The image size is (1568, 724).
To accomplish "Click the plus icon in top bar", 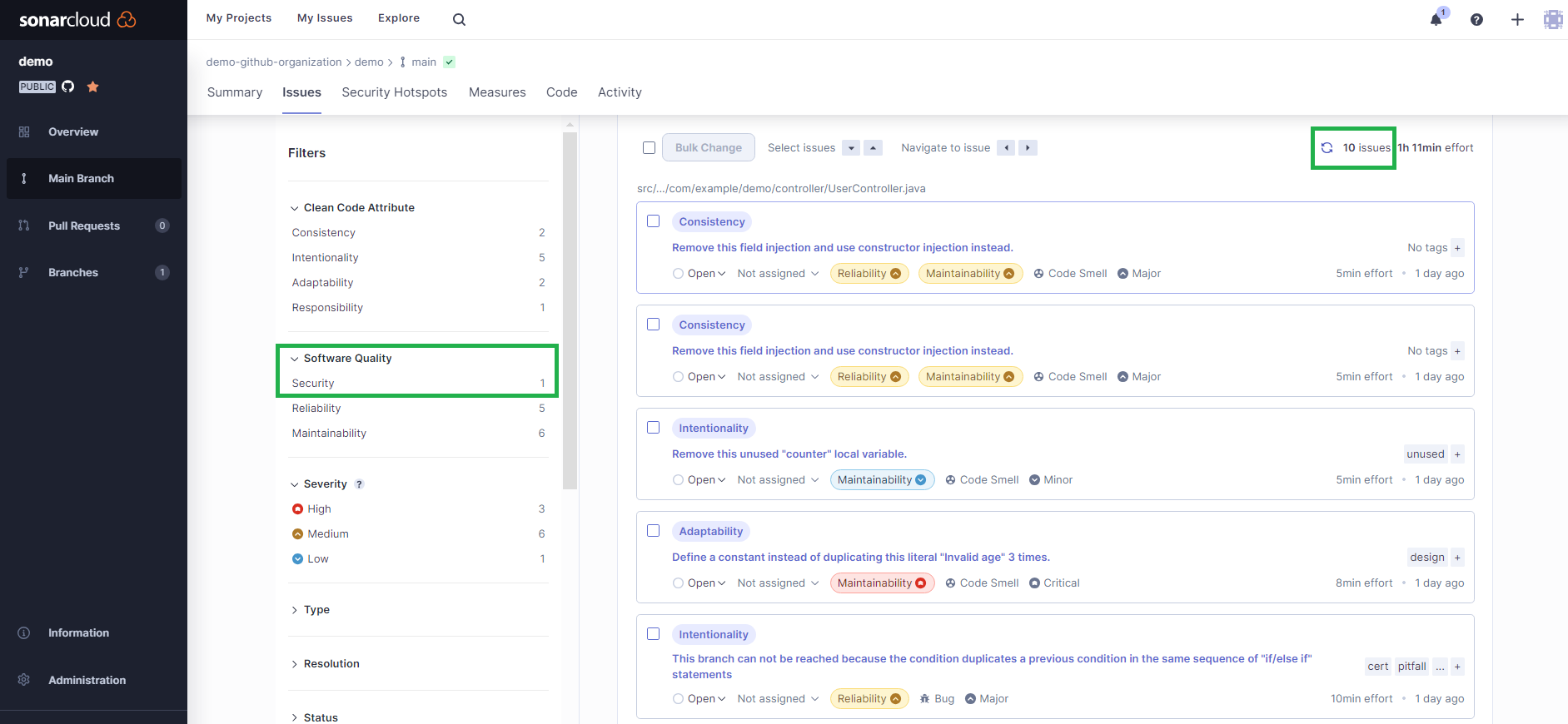I will pyautogui.click(x=1517, y=19).
